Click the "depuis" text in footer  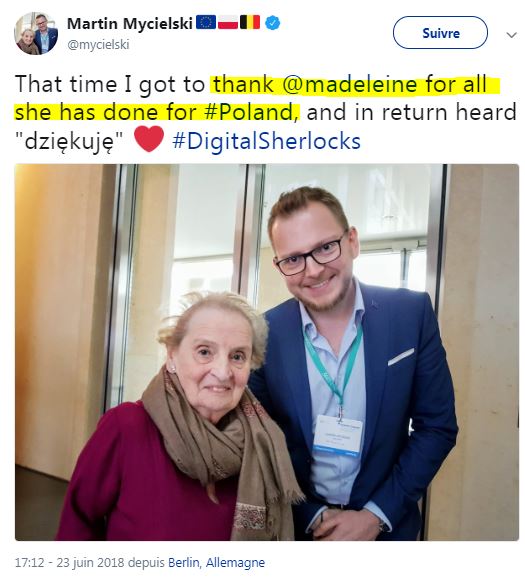pos(146,563)
